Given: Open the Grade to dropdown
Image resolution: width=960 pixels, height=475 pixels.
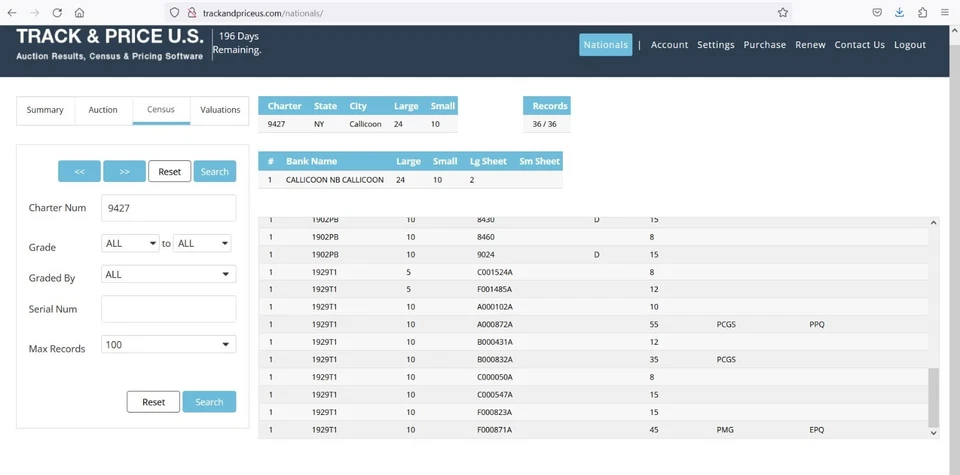Looking at the screenshot, I should (x=203, y=243).
